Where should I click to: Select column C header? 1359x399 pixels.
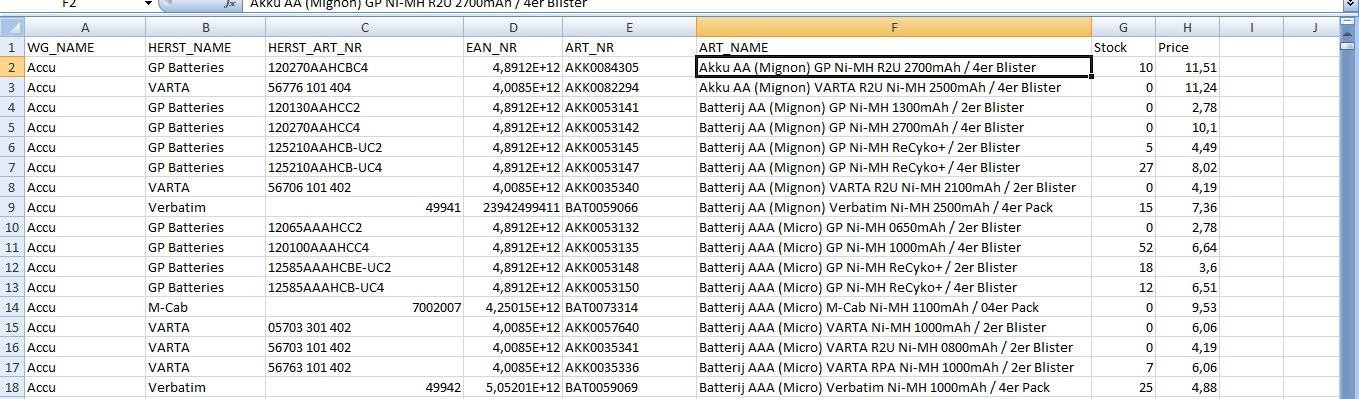(364, 28)
